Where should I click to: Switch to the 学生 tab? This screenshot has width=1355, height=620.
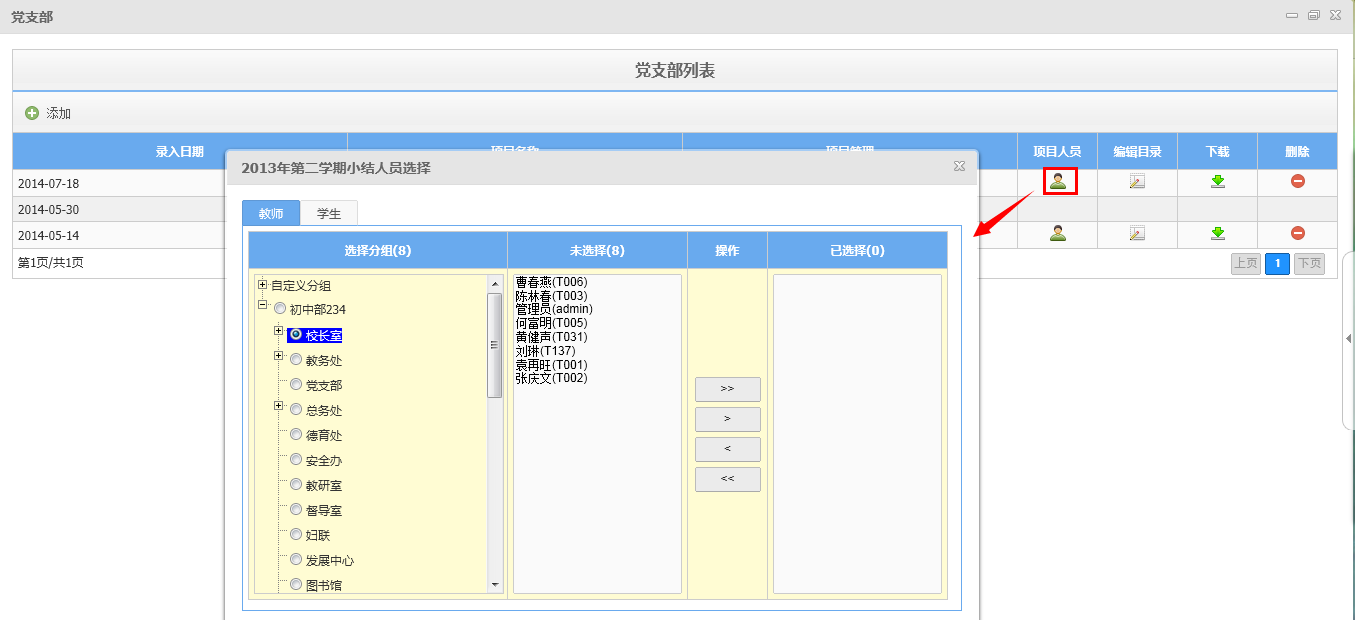pos(329,213)
